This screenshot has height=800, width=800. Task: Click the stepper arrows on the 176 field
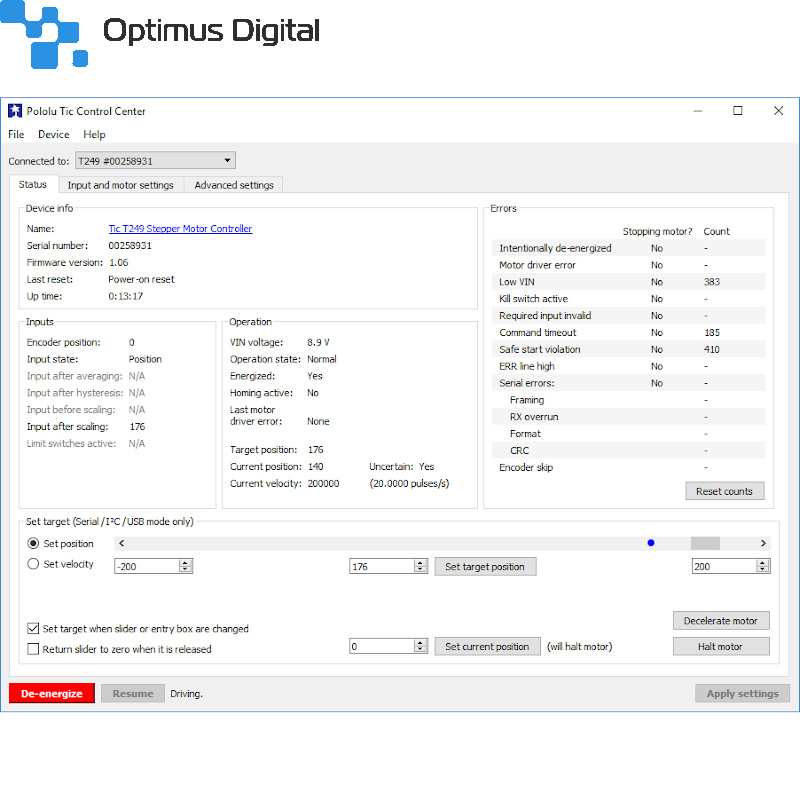pos(421,566)
